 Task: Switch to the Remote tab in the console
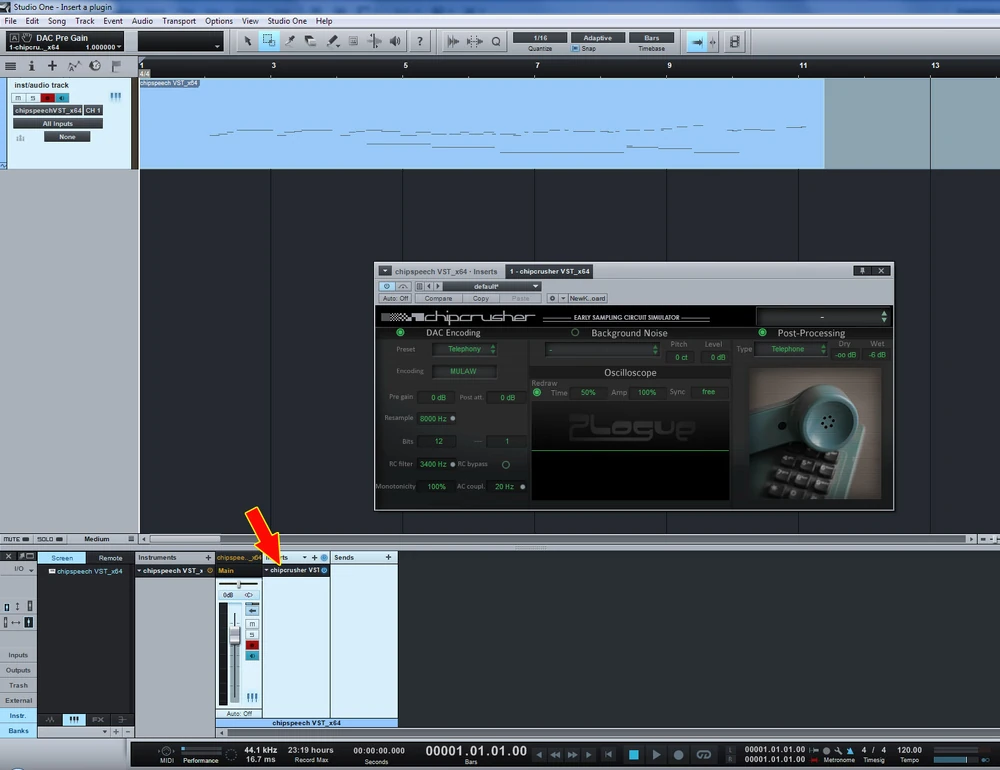coord(110,558)
